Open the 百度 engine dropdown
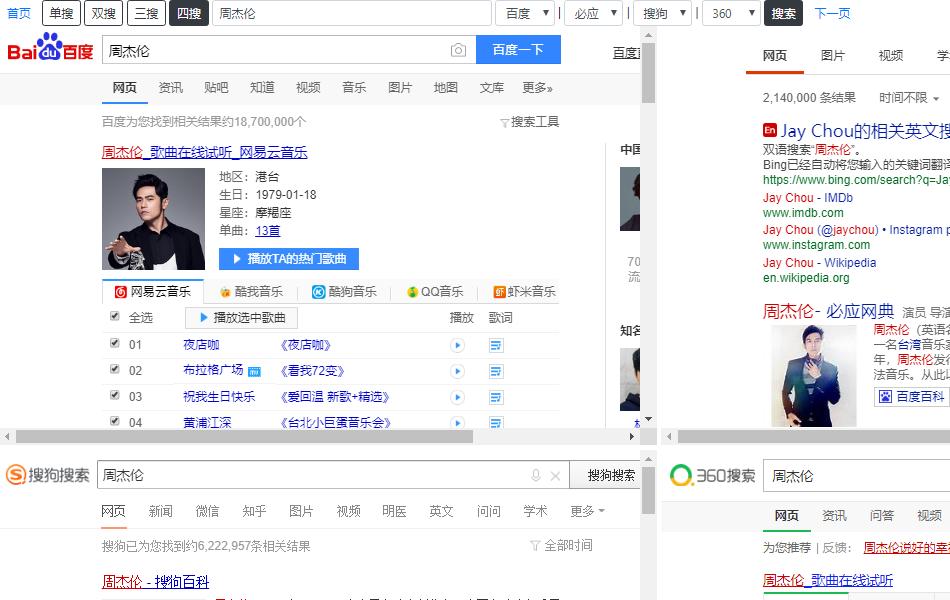The width and height of the screenshot is (950, 600). pyautogui.click(x=525, y=13)
